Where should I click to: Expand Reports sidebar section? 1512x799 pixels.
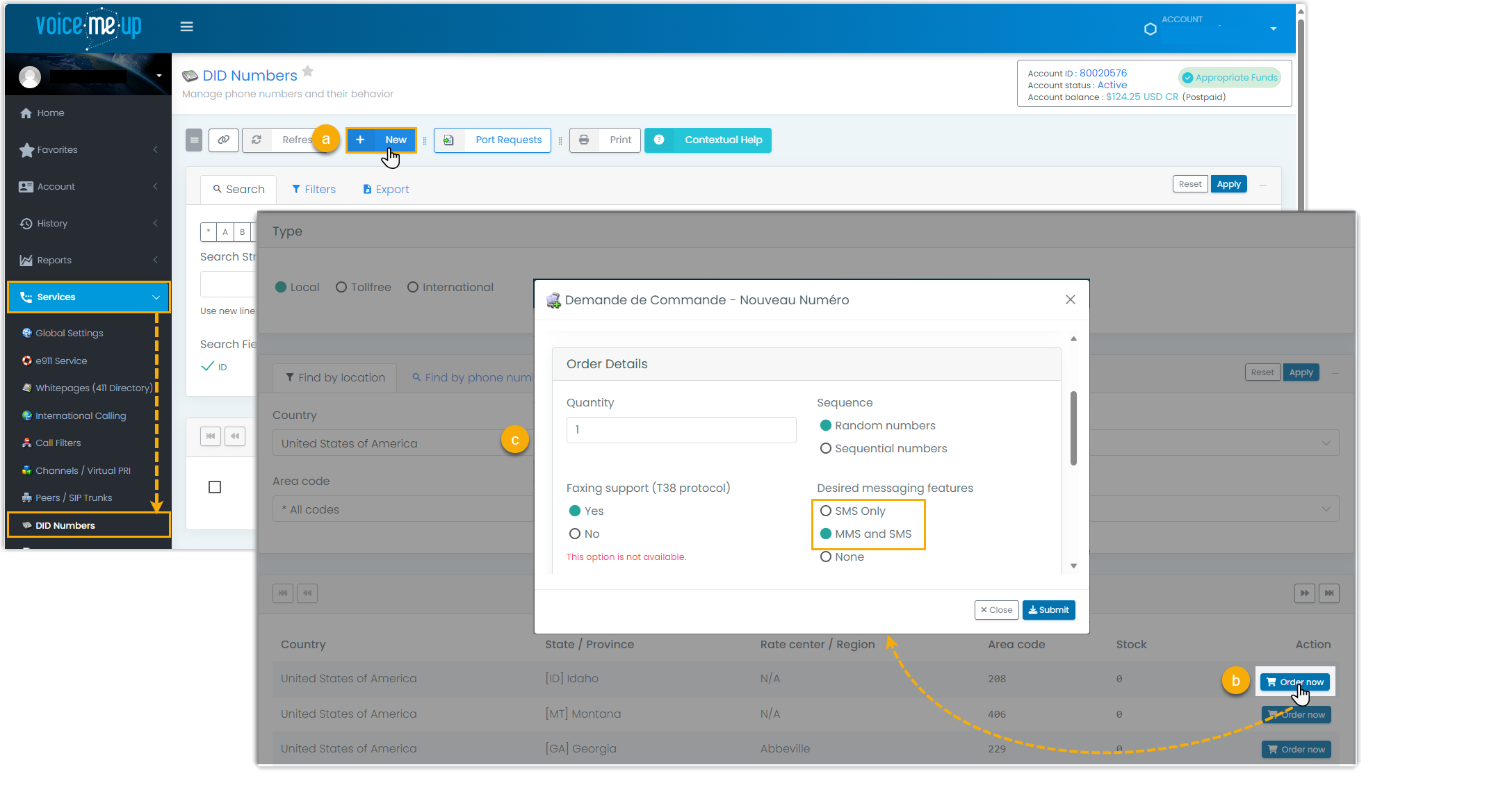click(88, 260)
